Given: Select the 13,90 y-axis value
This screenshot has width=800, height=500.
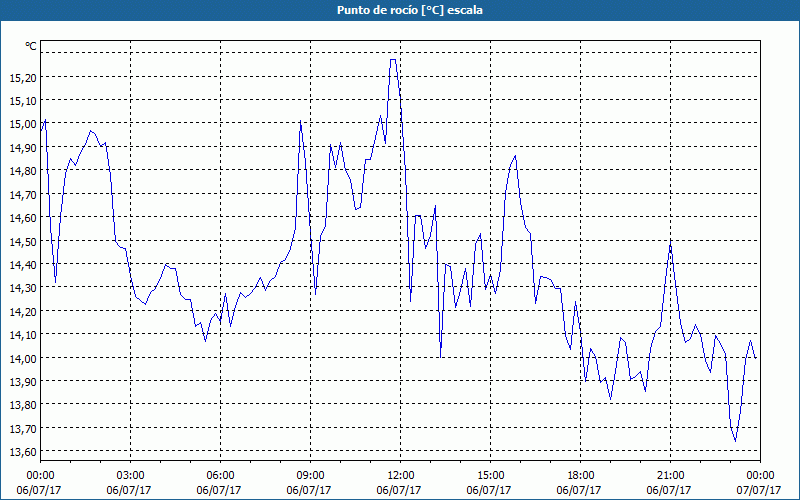Looking at the screenshot, I should [x=23, y=382].
